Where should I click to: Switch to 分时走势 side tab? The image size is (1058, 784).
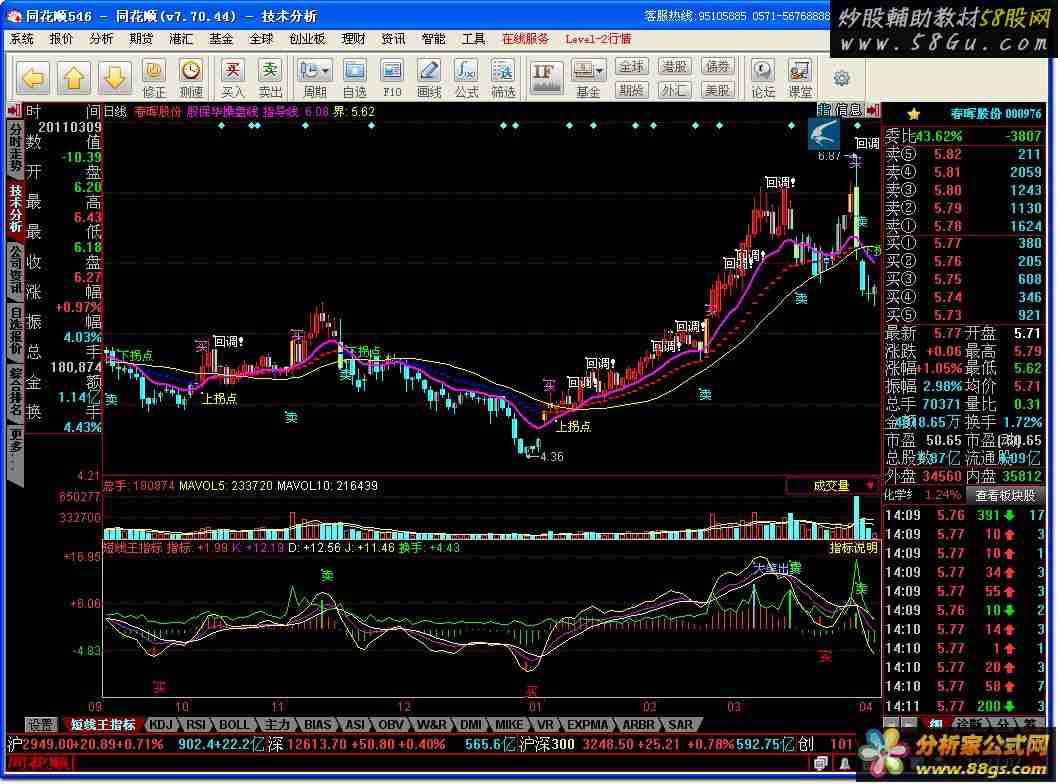coord(15,147)
